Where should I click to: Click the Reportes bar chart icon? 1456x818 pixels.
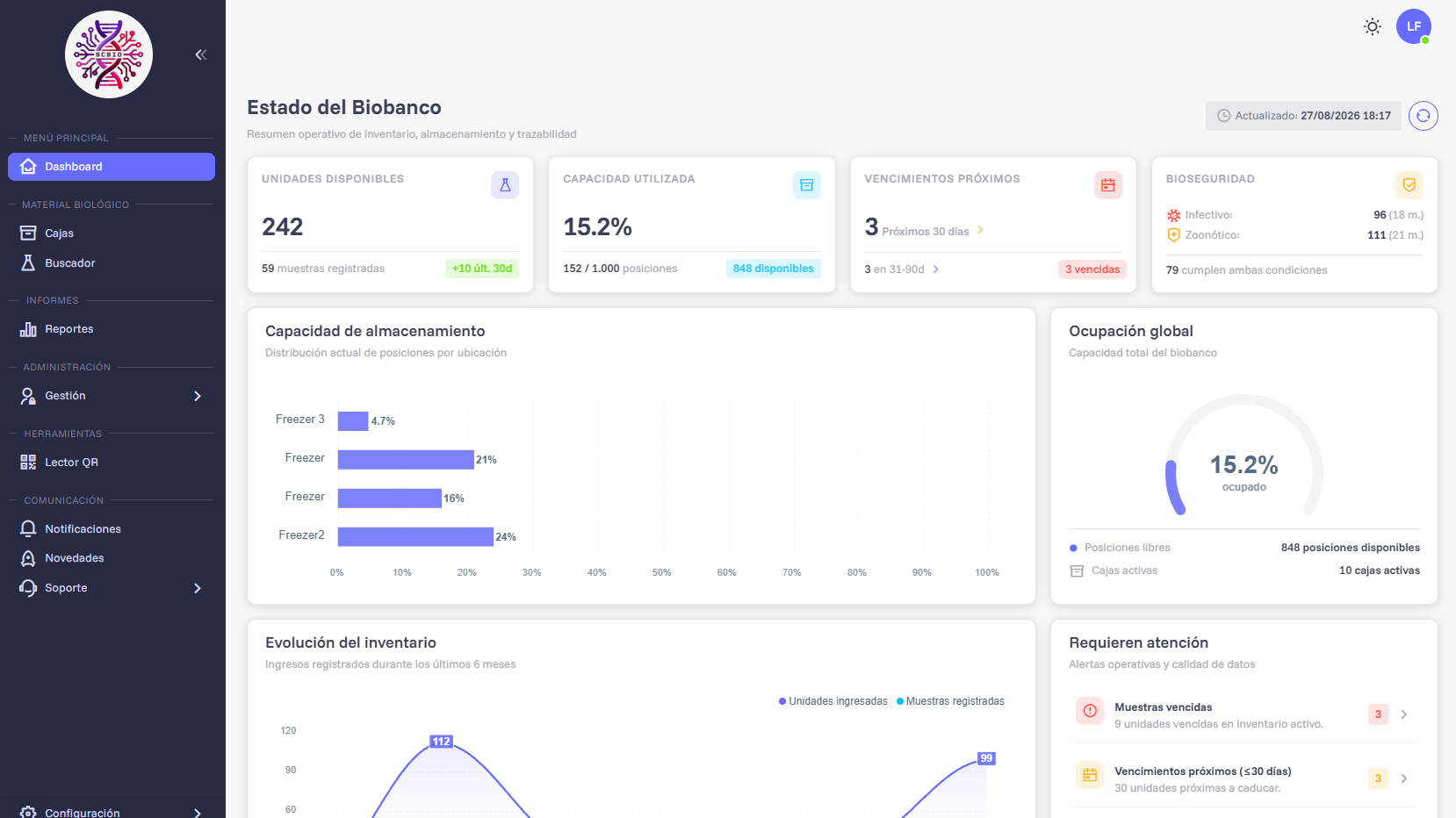coord(28,329)
